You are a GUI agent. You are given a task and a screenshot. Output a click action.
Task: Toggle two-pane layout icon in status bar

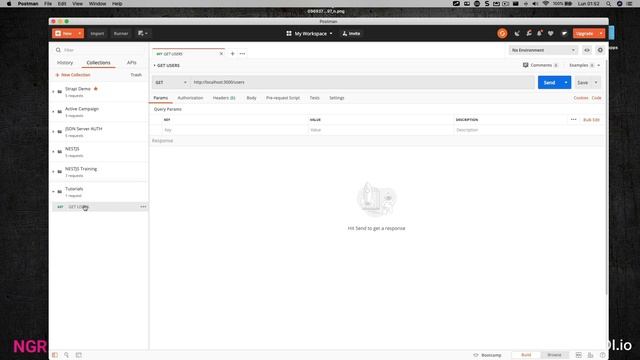[x=578, y=355]
